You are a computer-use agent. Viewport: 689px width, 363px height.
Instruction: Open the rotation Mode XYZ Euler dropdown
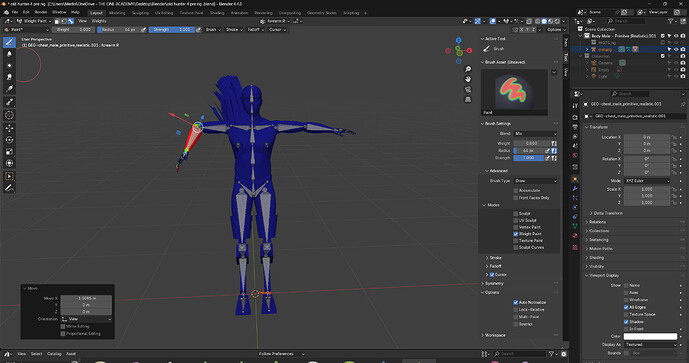point(647,181)
